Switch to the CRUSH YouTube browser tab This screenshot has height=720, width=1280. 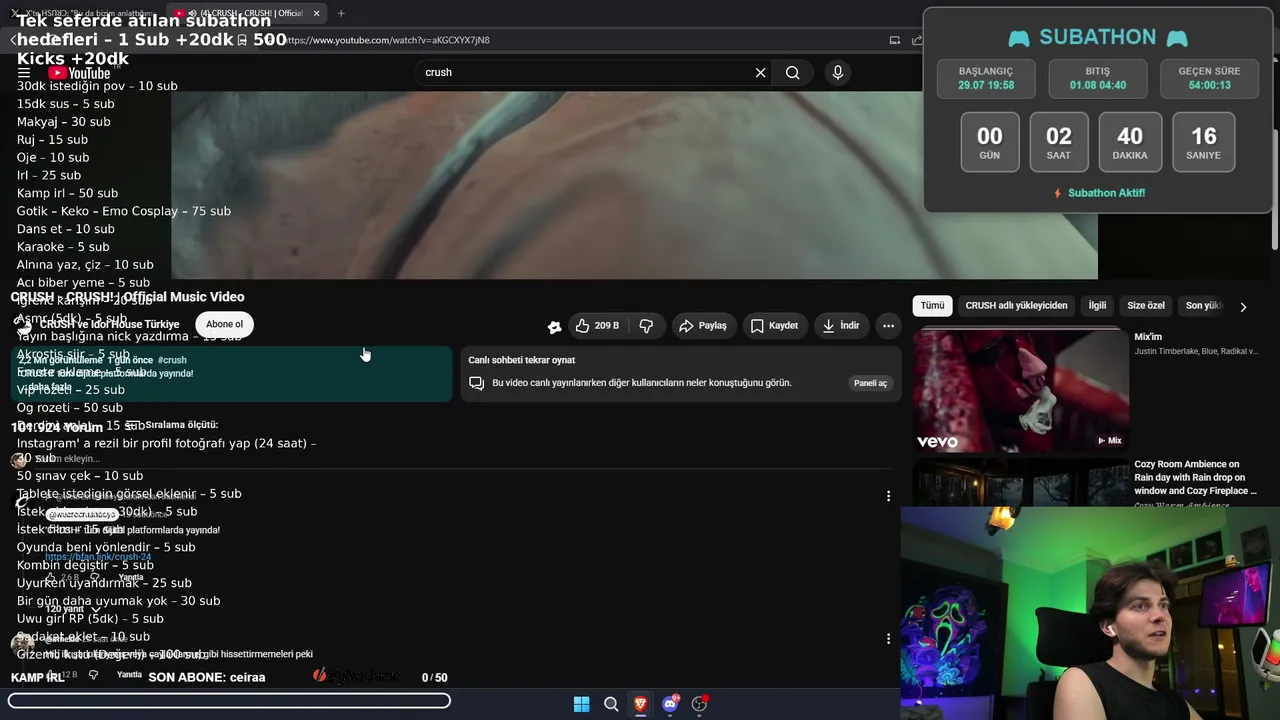click(x=246, y=13)
